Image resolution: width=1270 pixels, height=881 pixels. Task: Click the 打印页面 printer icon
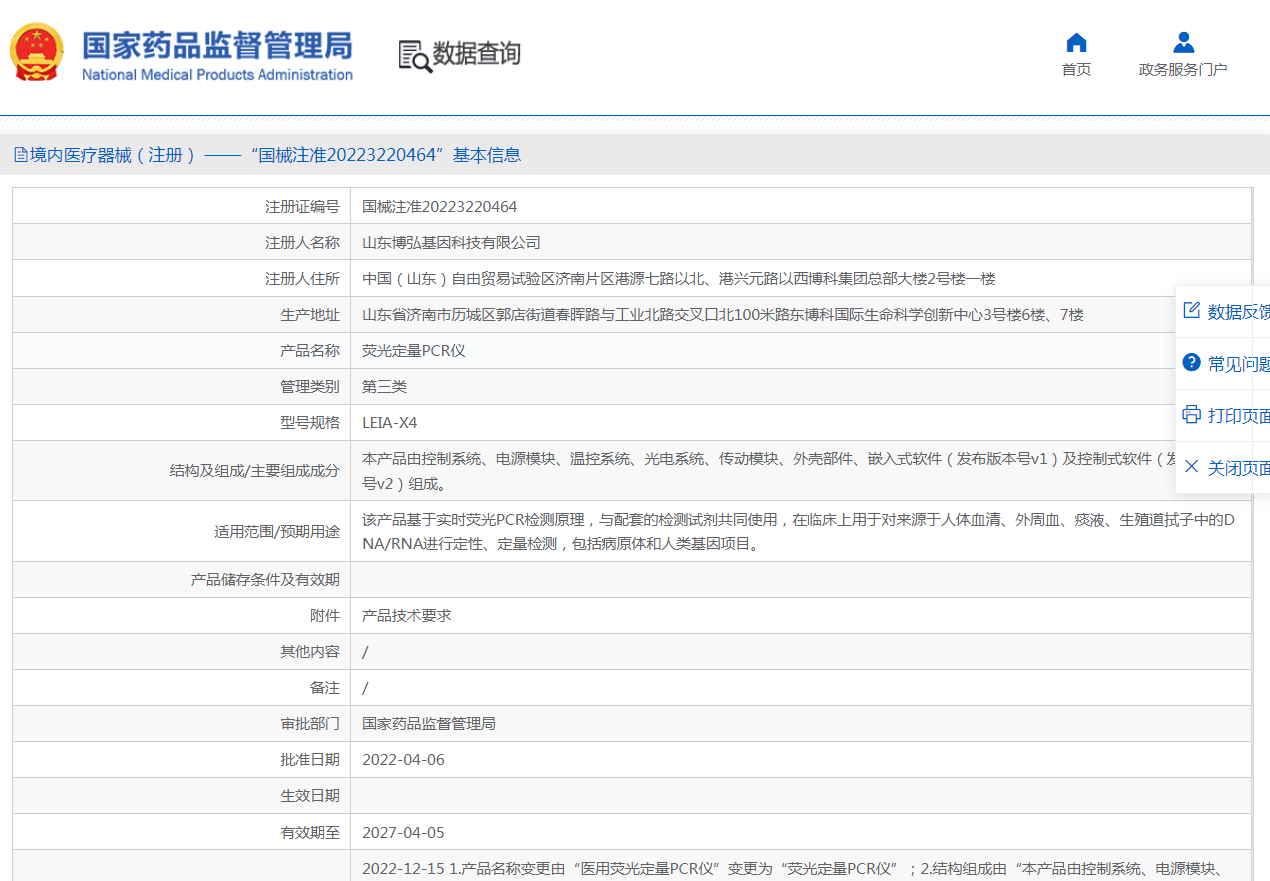(x=1191, y=414)
